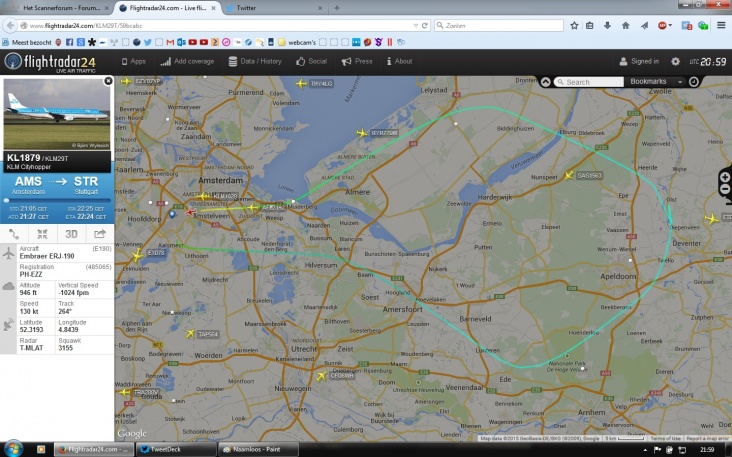Select the aircraft southwest of Aalsmeer
The width and height of the screenshot is (732, 457).
pos(137,255)
